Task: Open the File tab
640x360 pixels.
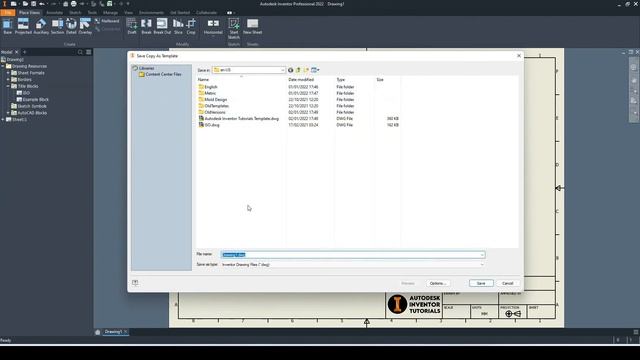Action: 8,13
